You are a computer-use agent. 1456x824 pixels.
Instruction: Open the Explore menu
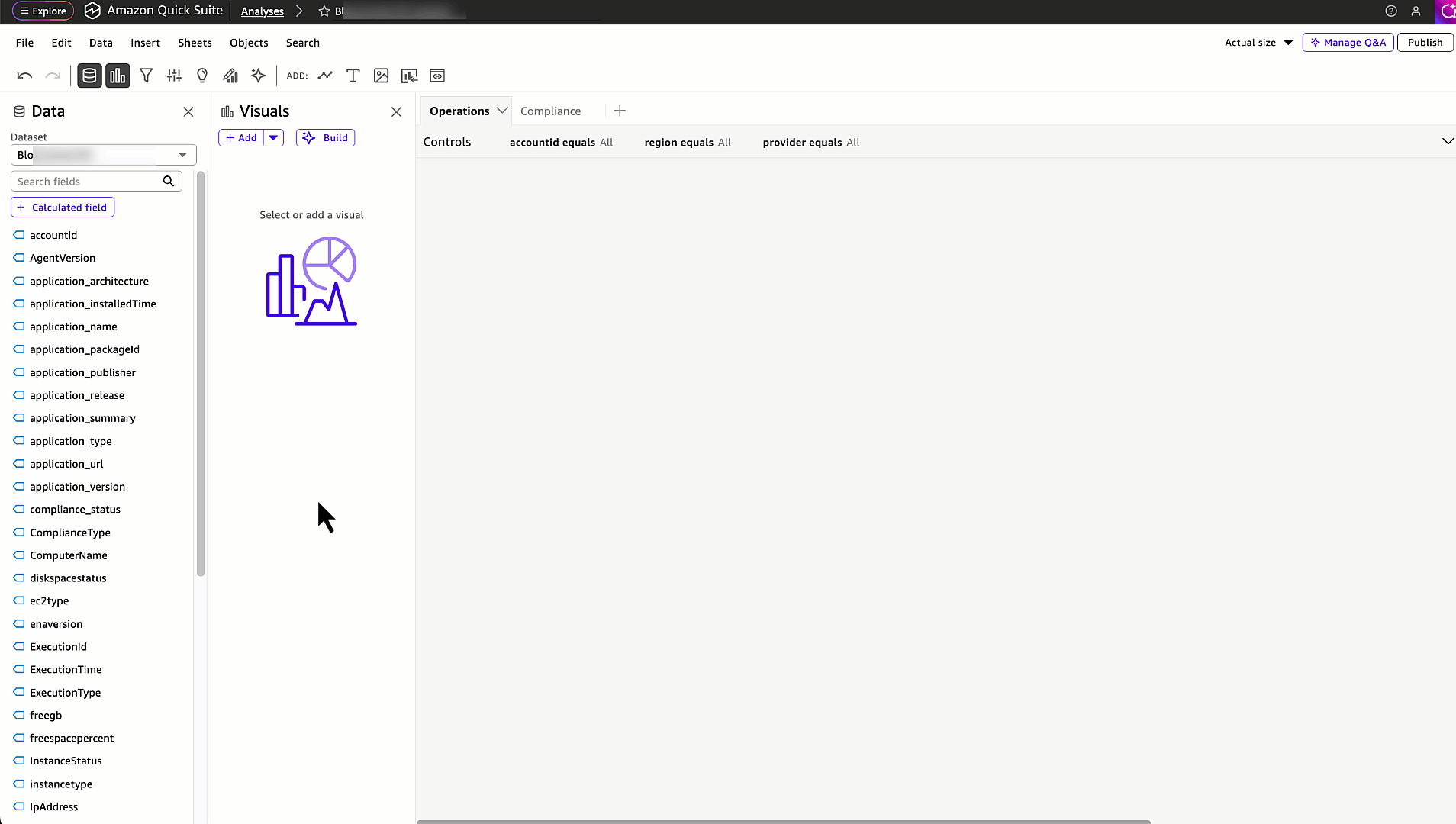point(43,11)
